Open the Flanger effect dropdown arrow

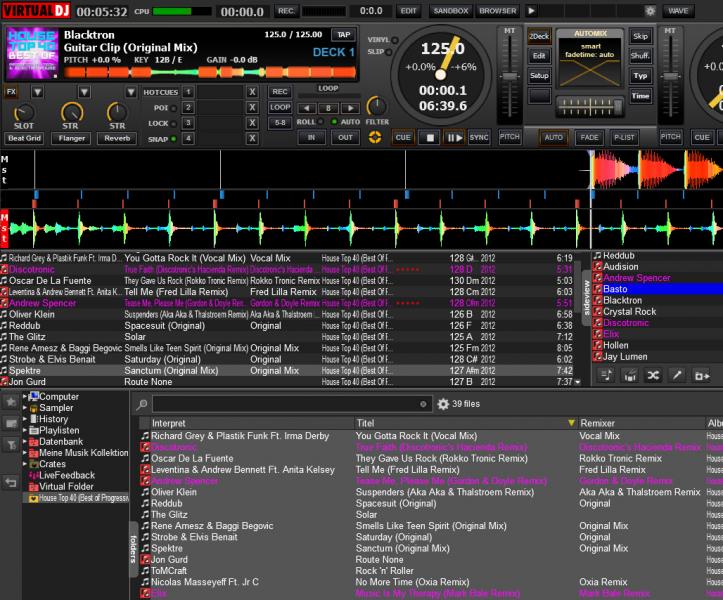84,92
